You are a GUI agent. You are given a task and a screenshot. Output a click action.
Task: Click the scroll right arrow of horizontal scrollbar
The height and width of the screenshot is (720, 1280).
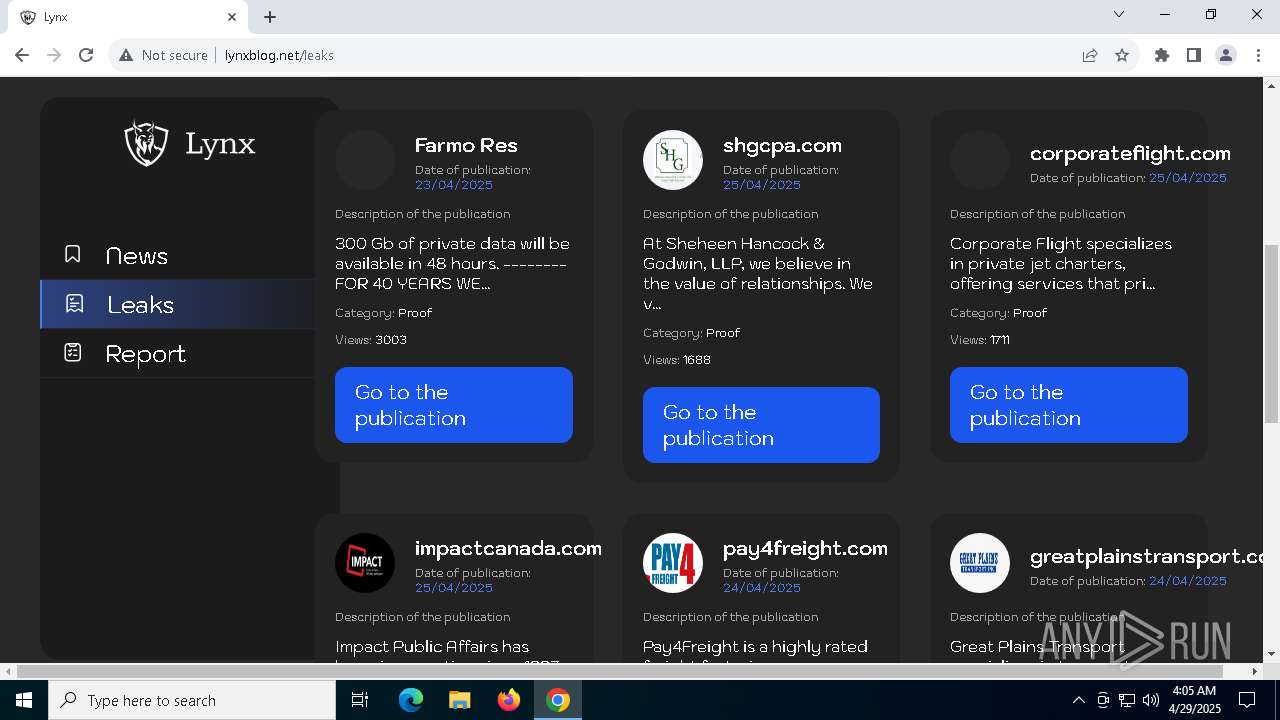coord(1256,671)
